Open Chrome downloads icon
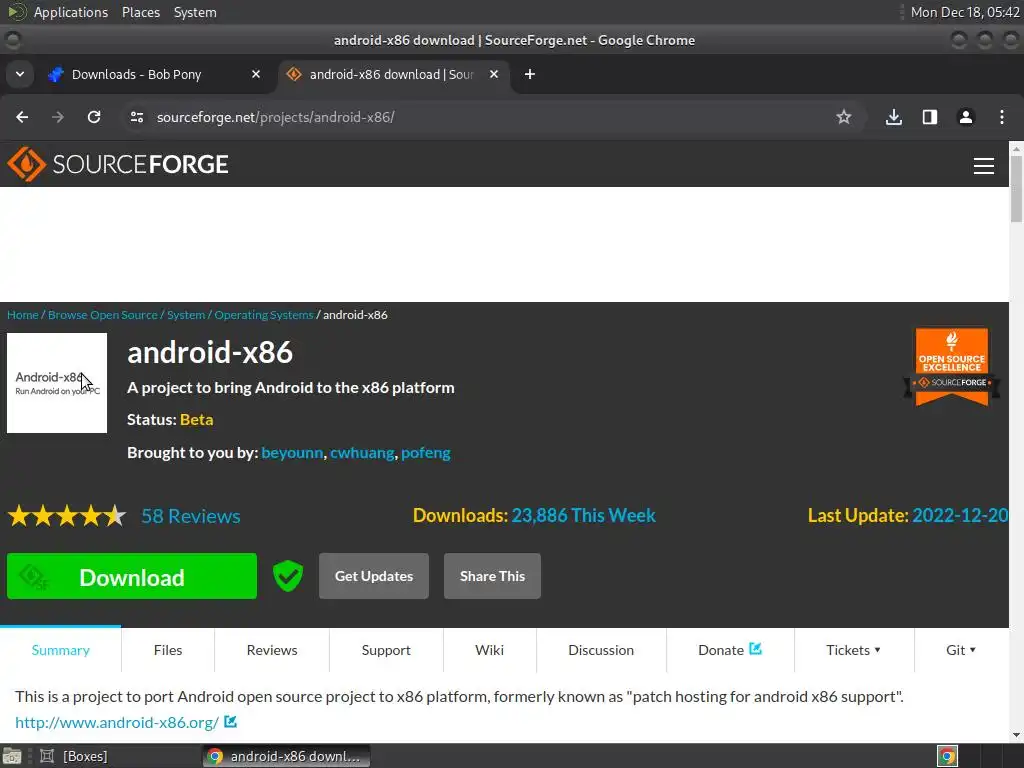 (894, 117)
